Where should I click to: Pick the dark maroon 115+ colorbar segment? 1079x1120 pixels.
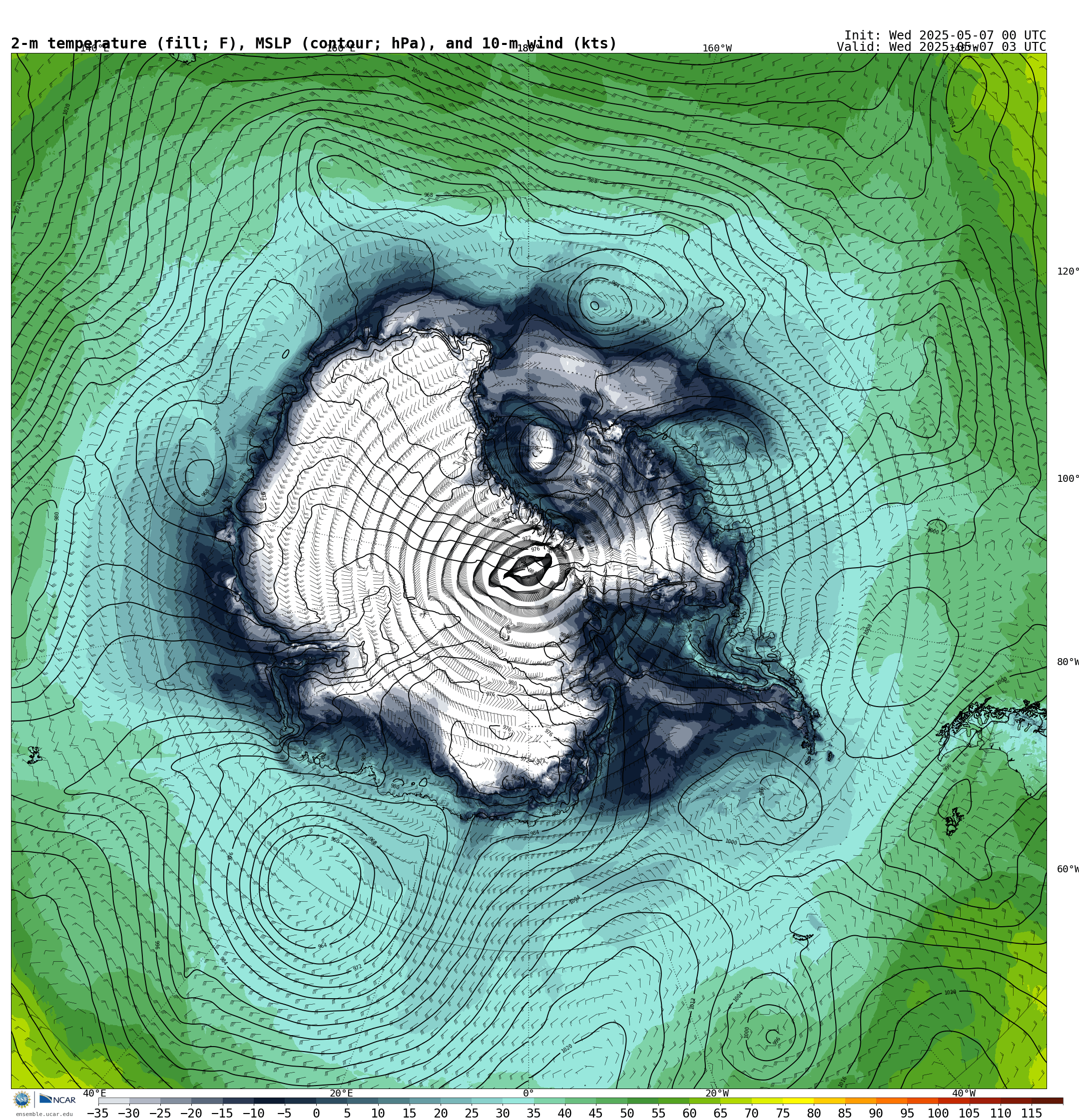click(1048, 1101)
